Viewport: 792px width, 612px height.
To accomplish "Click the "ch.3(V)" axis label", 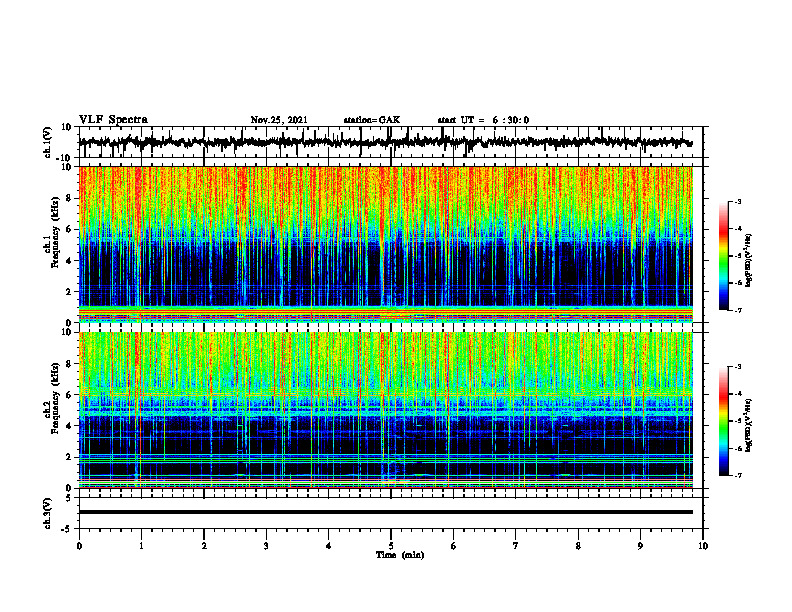I will pyautogui.click(x=48, y=513).
